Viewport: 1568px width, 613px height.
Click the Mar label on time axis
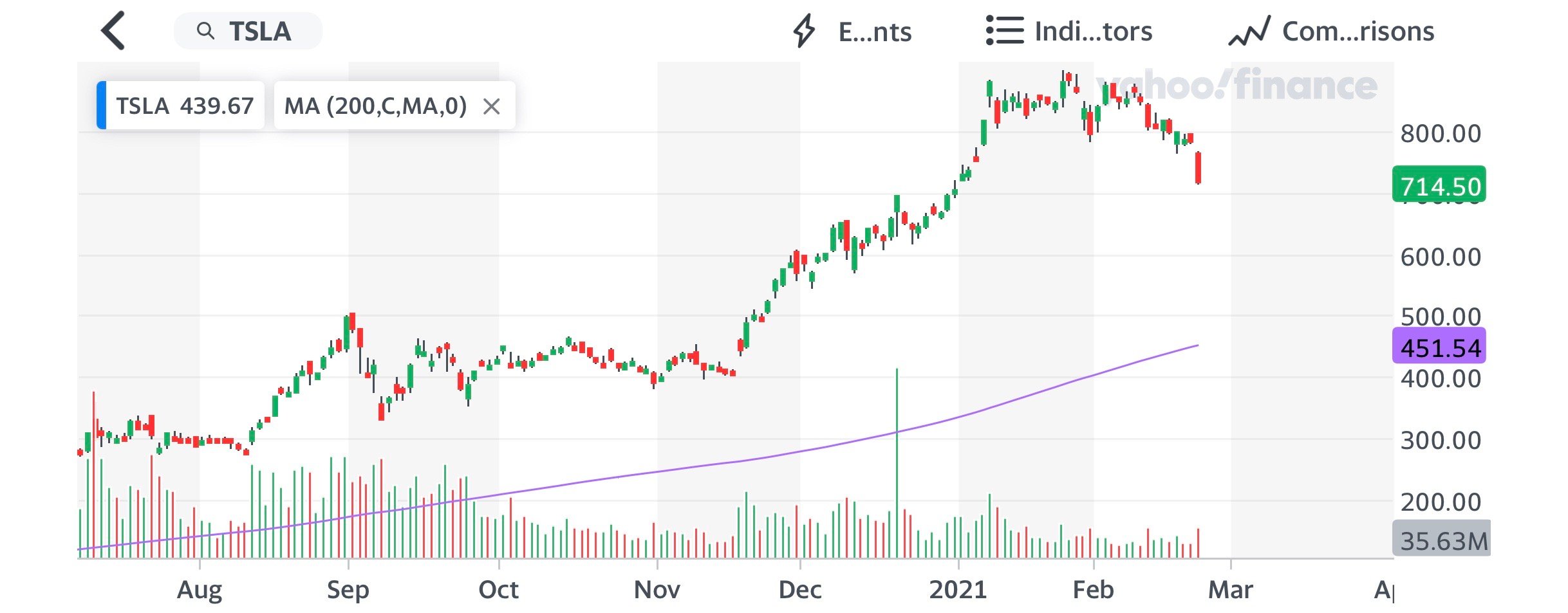pyautogui.click(x=1231, y=590)
